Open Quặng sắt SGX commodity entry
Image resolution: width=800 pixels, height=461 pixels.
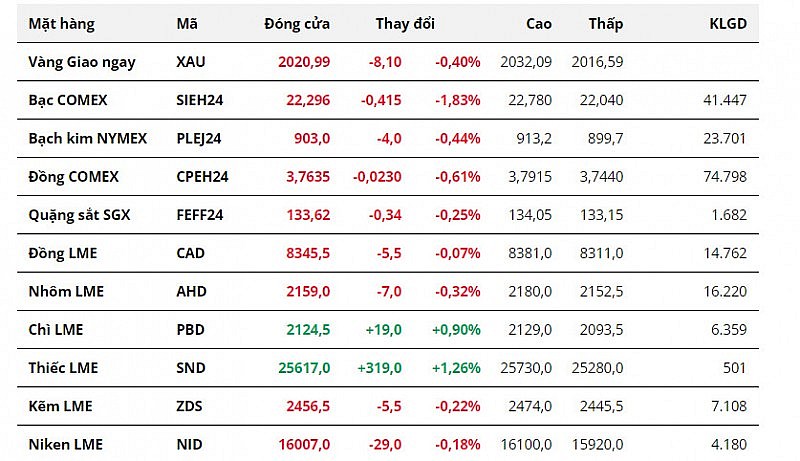(76, 215)
